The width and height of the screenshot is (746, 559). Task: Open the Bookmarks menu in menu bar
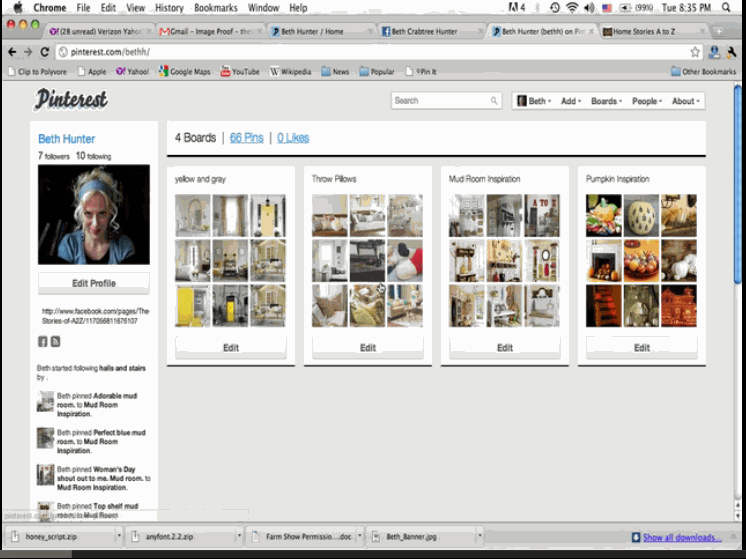click(x=215, y=8)
